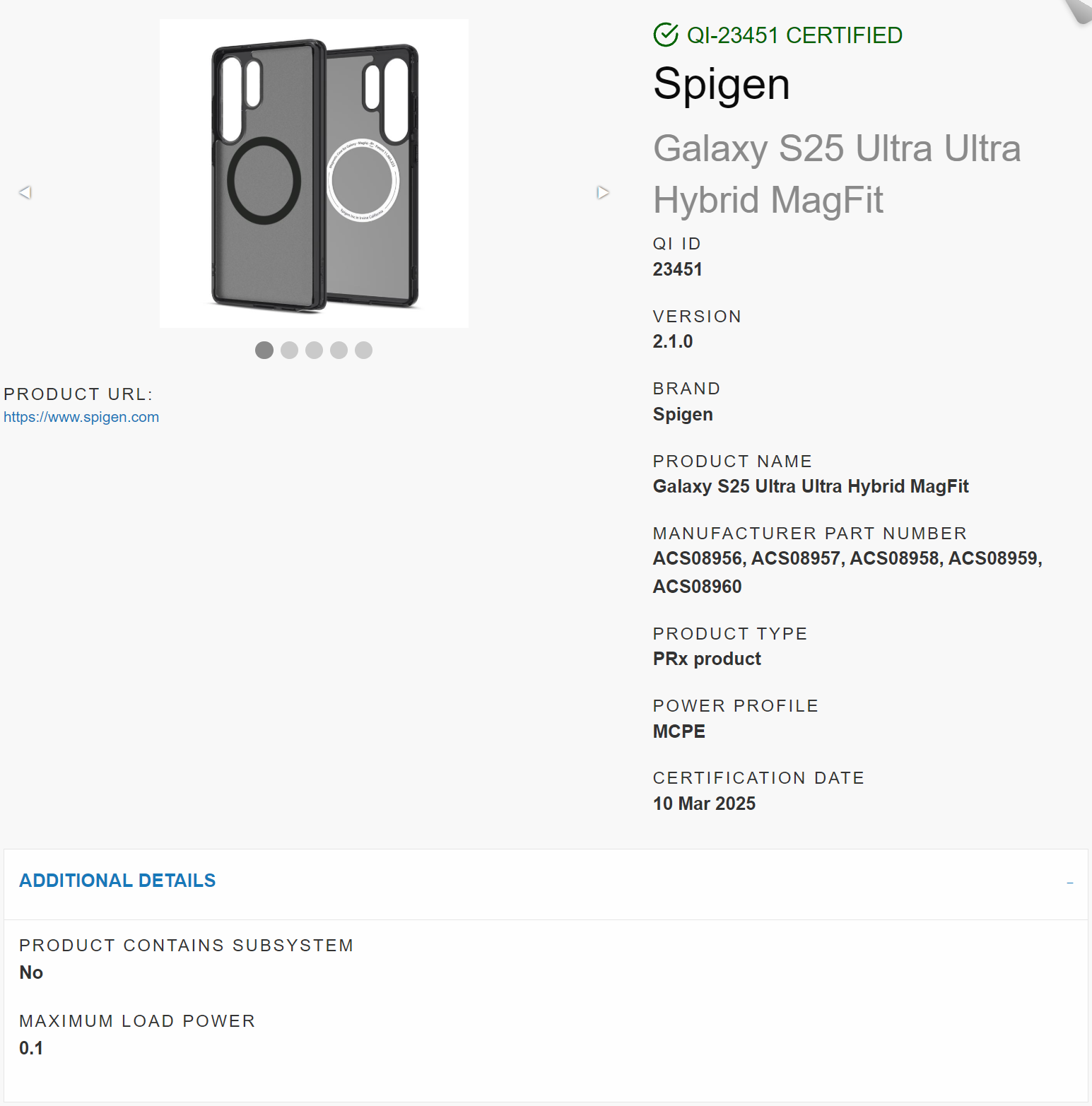Click the Galaxy S25 Ultra Hybrid MagFit title

tap(837, 174)
